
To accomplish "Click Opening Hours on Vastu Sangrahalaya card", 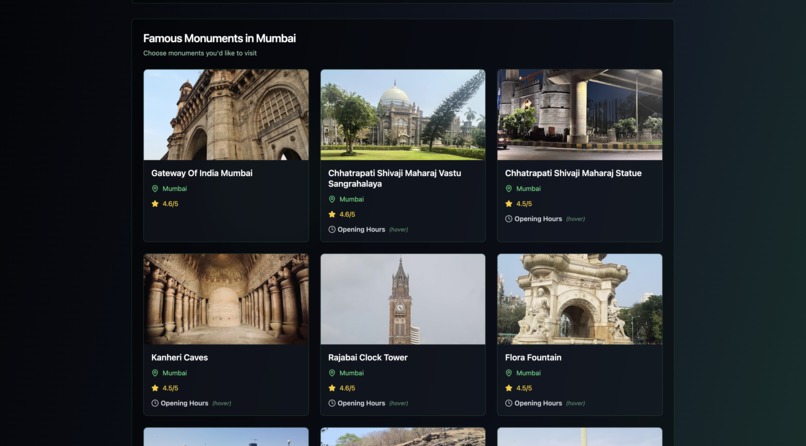I will [x=361, y=230].
